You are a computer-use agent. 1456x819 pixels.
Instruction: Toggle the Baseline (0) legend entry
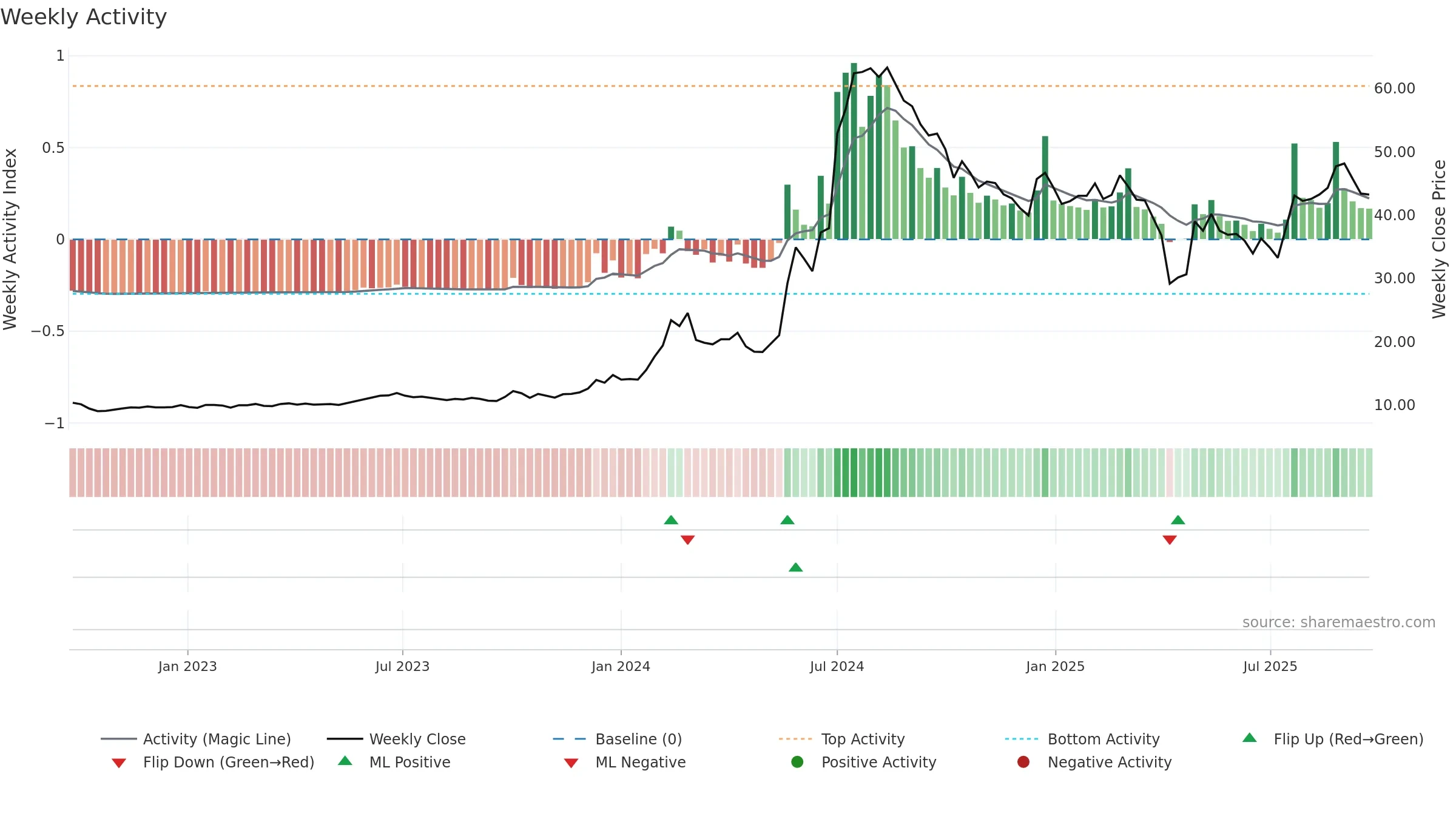point(618,739)
